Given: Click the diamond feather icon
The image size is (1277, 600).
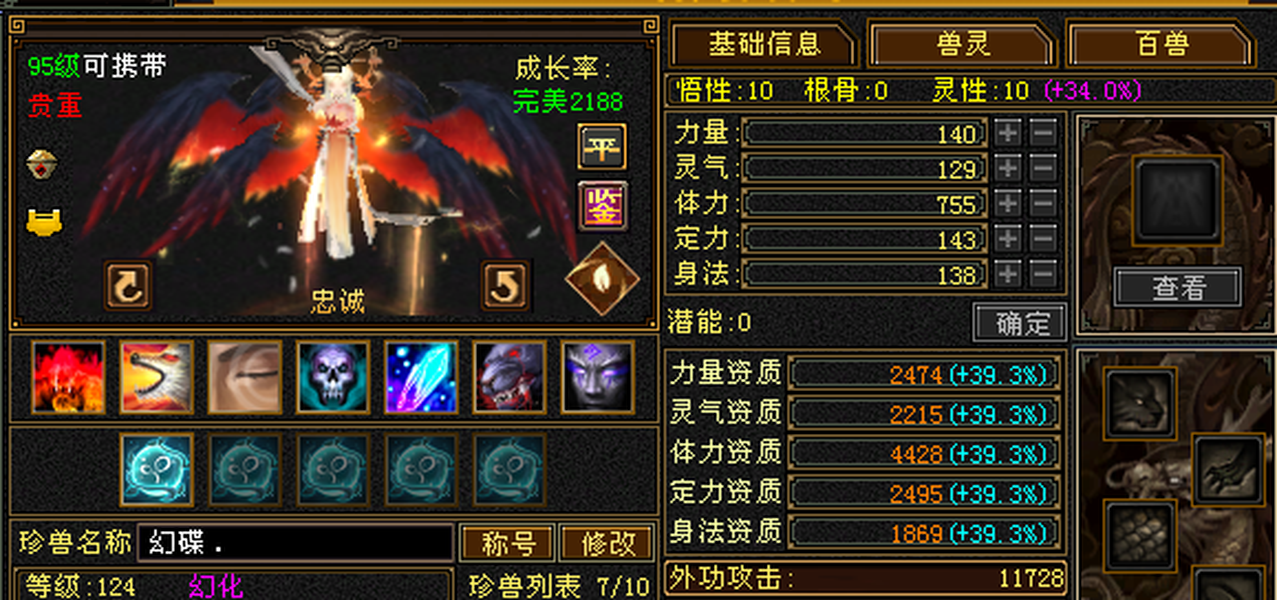Looking at the screenshot, I should [x=602, y=279].
